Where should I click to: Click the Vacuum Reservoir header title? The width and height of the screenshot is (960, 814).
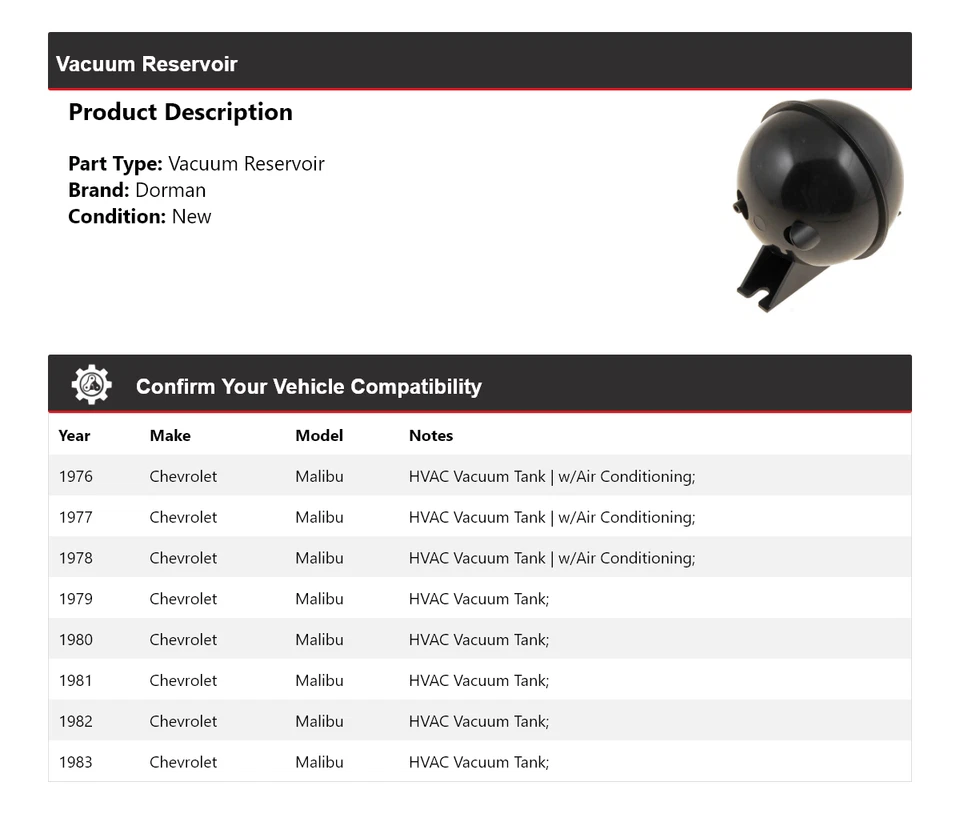(x=147, y=64)
